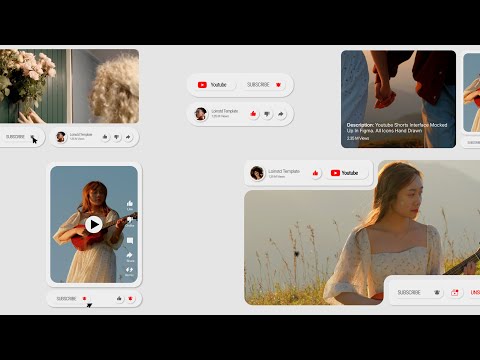Viewport: 480px width, 360px height.
Task: Click the YouTube logo button in the center pill
Action: click(214, 85)
